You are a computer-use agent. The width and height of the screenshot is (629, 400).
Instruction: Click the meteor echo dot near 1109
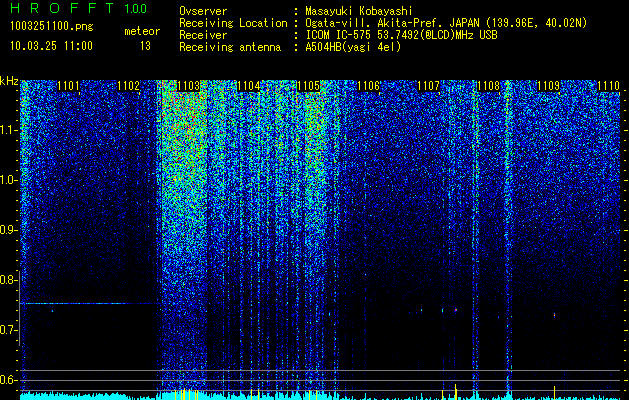(554, 315)
